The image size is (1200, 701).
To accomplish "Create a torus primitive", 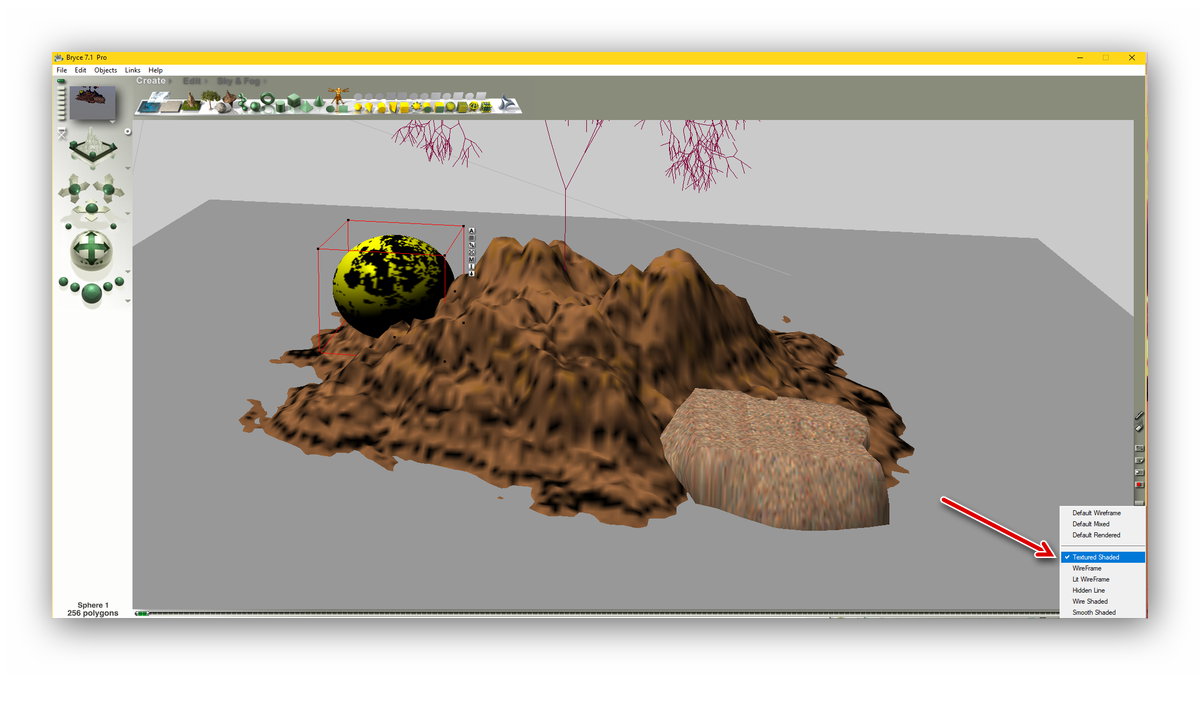I will point(267,98).
